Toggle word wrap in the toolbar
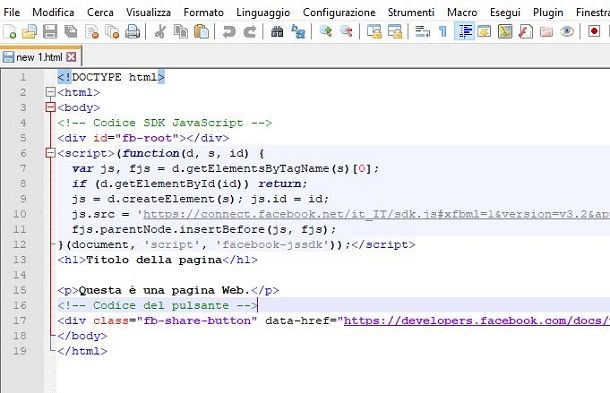The image size is (610, 393). (422, 32)
